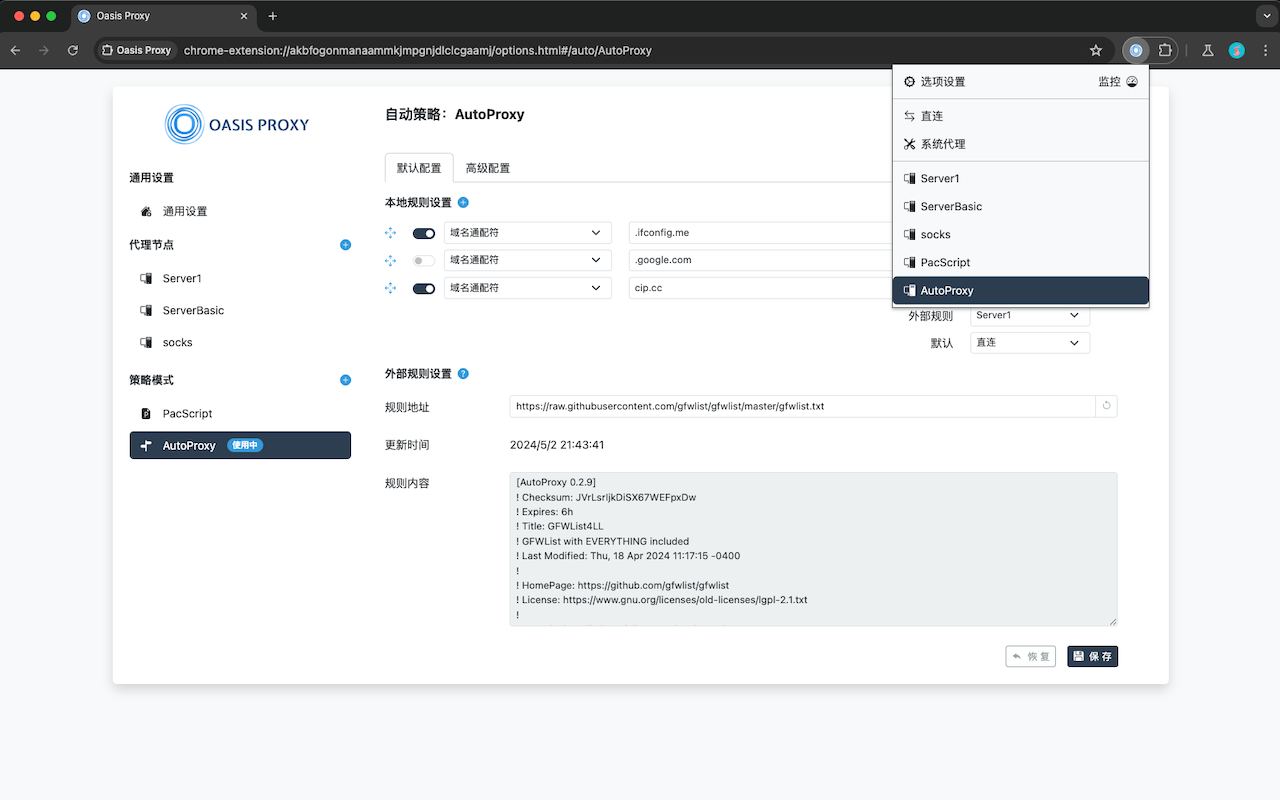The image size is (1280, 800).
Task: Select AutoProxy strategy in the sidebar
Action: [240, 445]
